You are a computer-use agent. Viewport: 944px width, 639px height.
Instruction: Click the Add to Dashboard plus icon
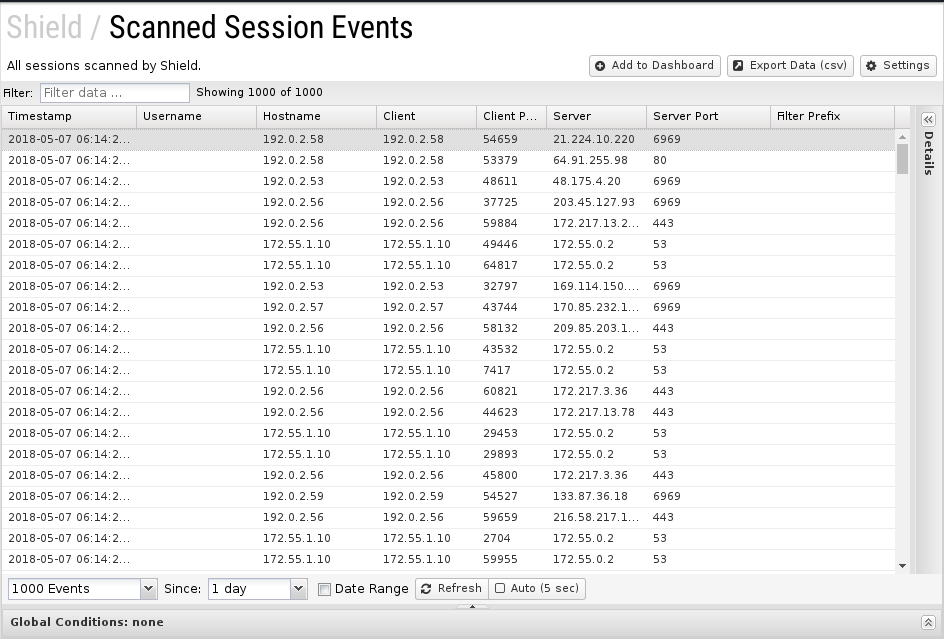(x=600, y=66)
